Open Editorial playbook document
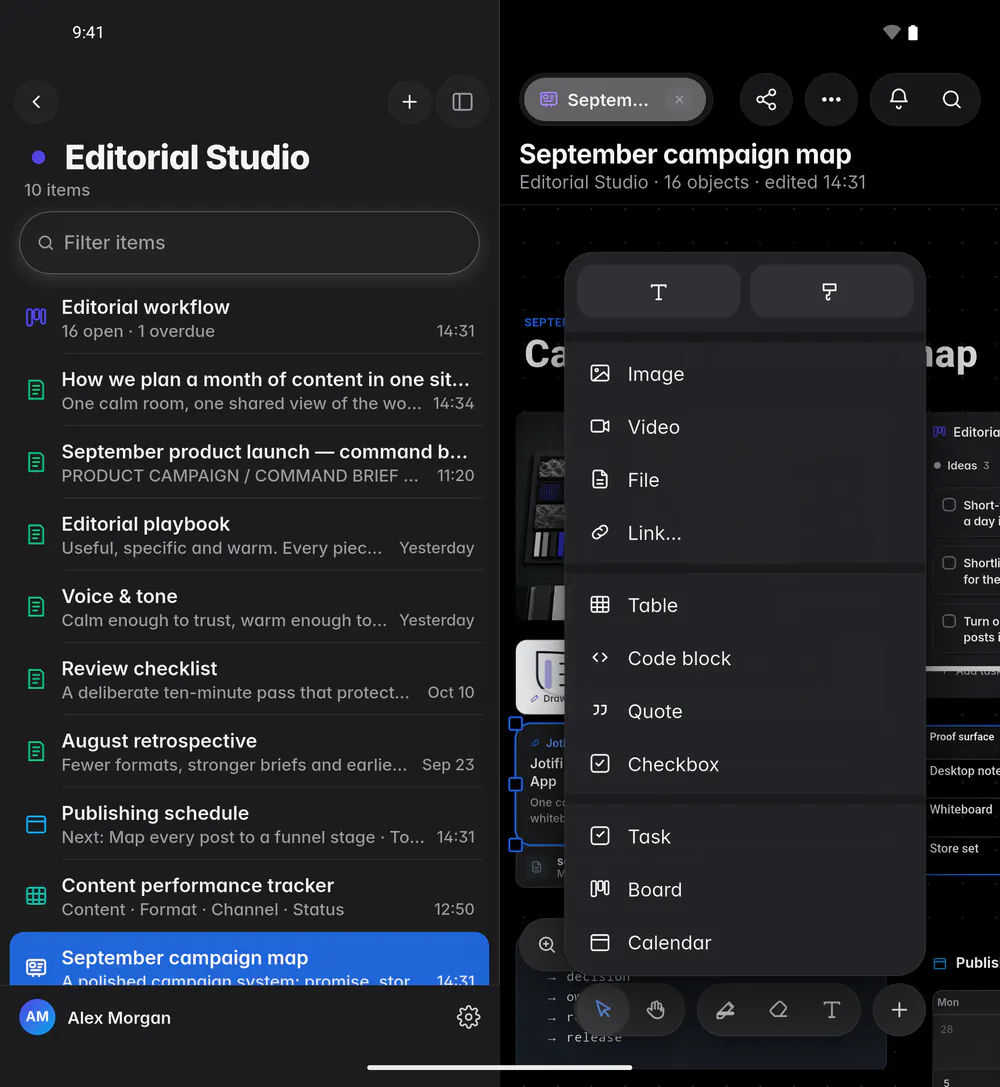This screenshot has width=1000, height=1087. coord(249,535)
